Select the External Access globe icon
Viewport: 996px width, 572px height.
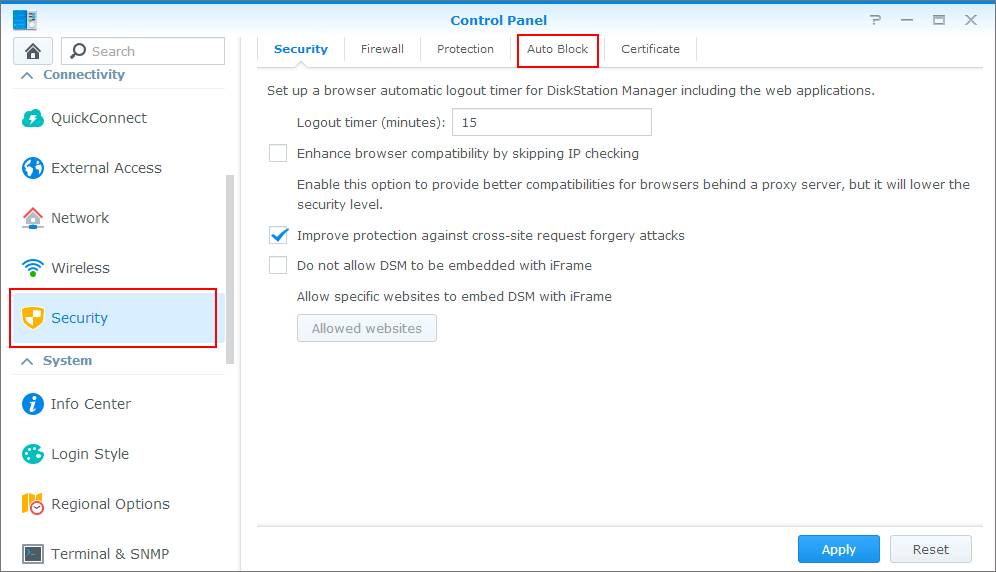pos(32,168)
